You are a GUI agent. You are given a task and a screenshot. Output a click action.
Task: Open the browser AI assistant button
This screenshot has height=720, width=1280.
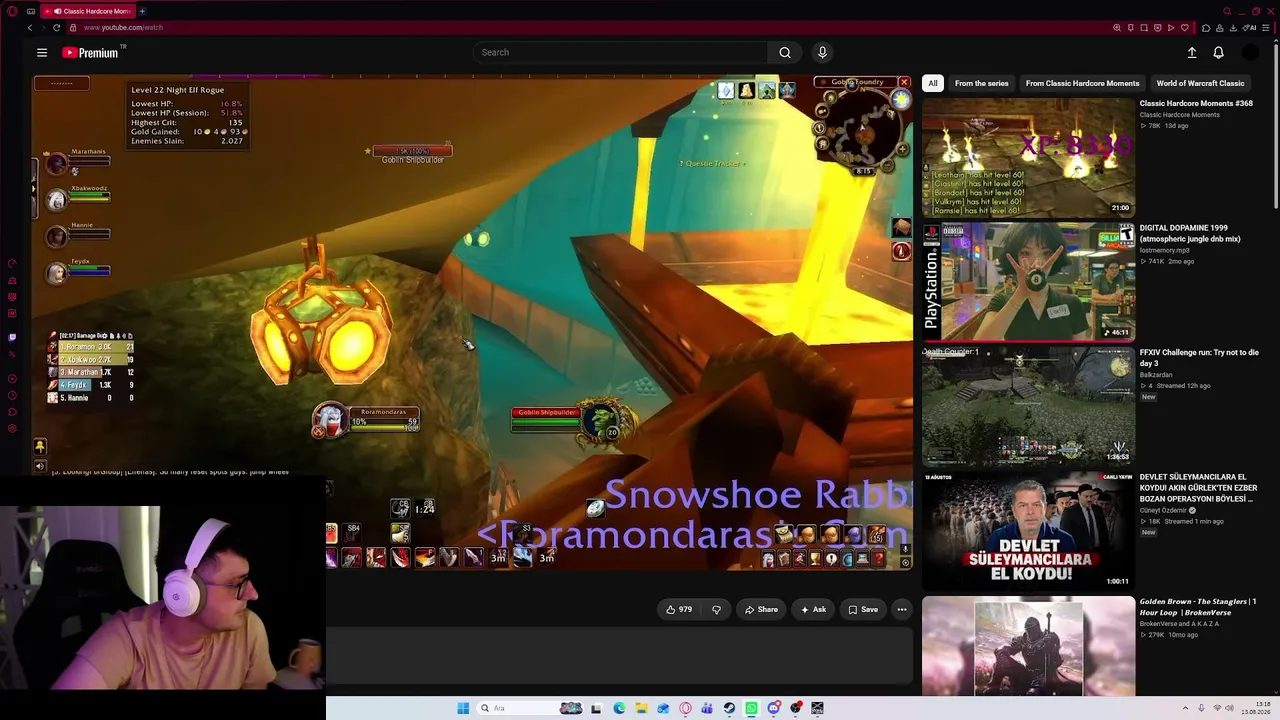1251,28
